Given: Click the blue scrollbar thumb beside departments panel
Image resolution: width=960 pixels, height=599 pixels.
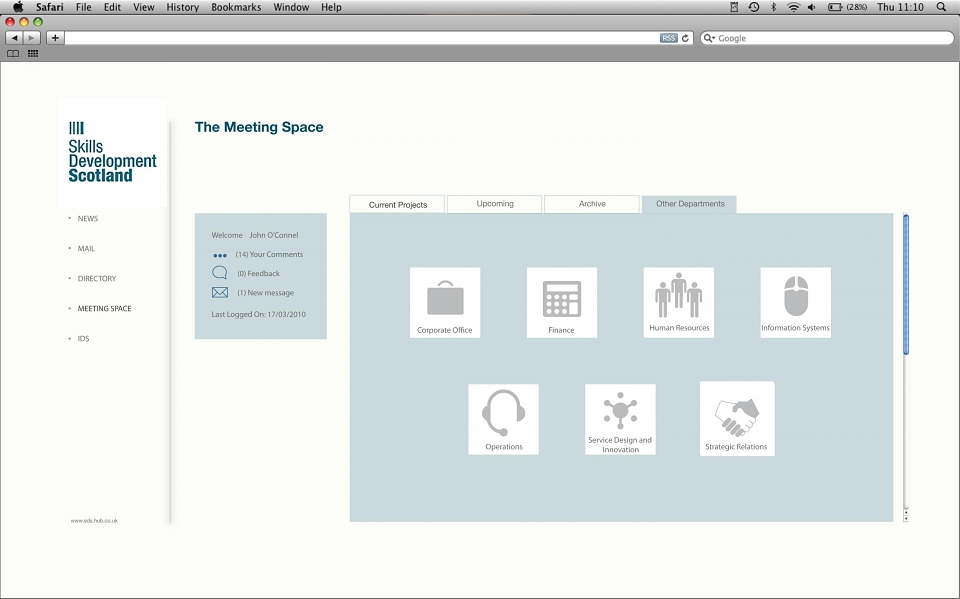Looking at the screenshot, I should click(906, 284).
